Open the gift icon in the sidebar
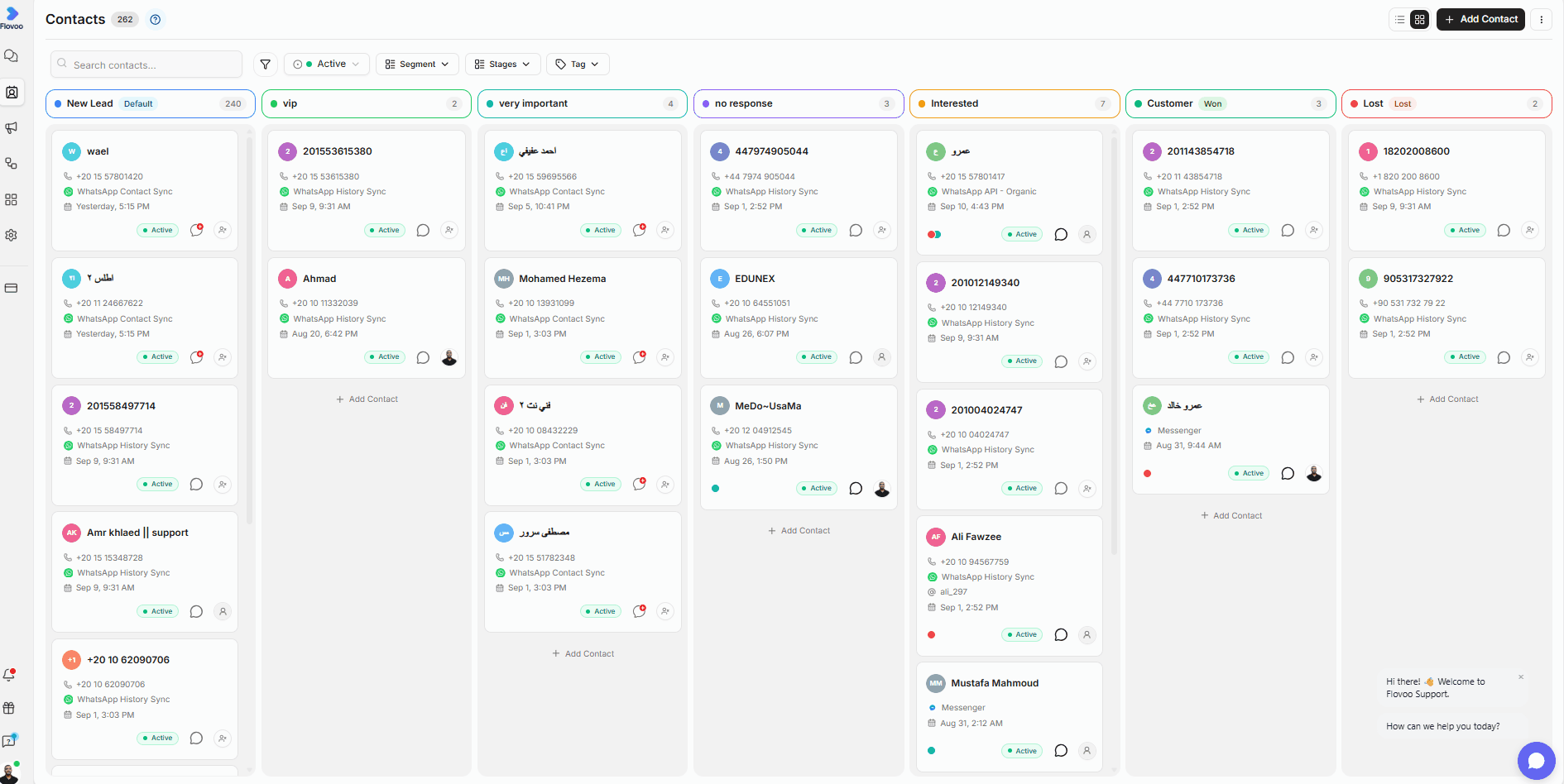Screen dimensions: 1564x784 [10, 708]
